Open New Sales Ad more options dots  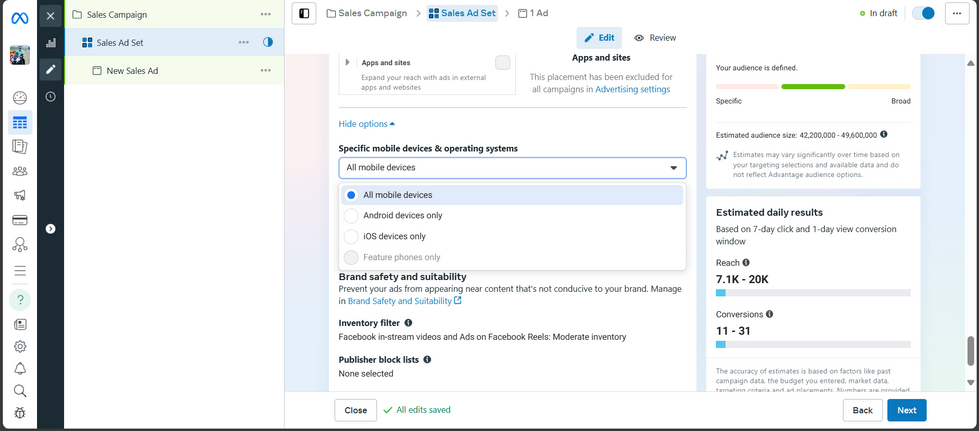[x=266, y=71]
